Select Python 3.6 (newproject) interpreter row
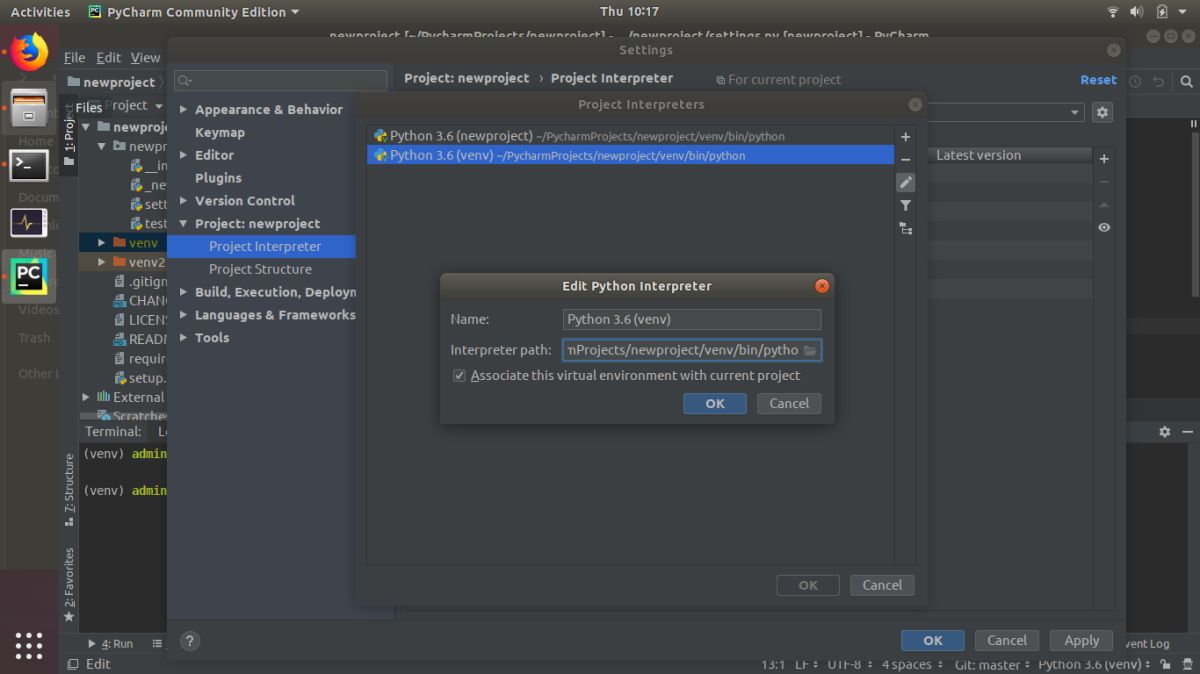The image size is (1200, 674). 630,136
